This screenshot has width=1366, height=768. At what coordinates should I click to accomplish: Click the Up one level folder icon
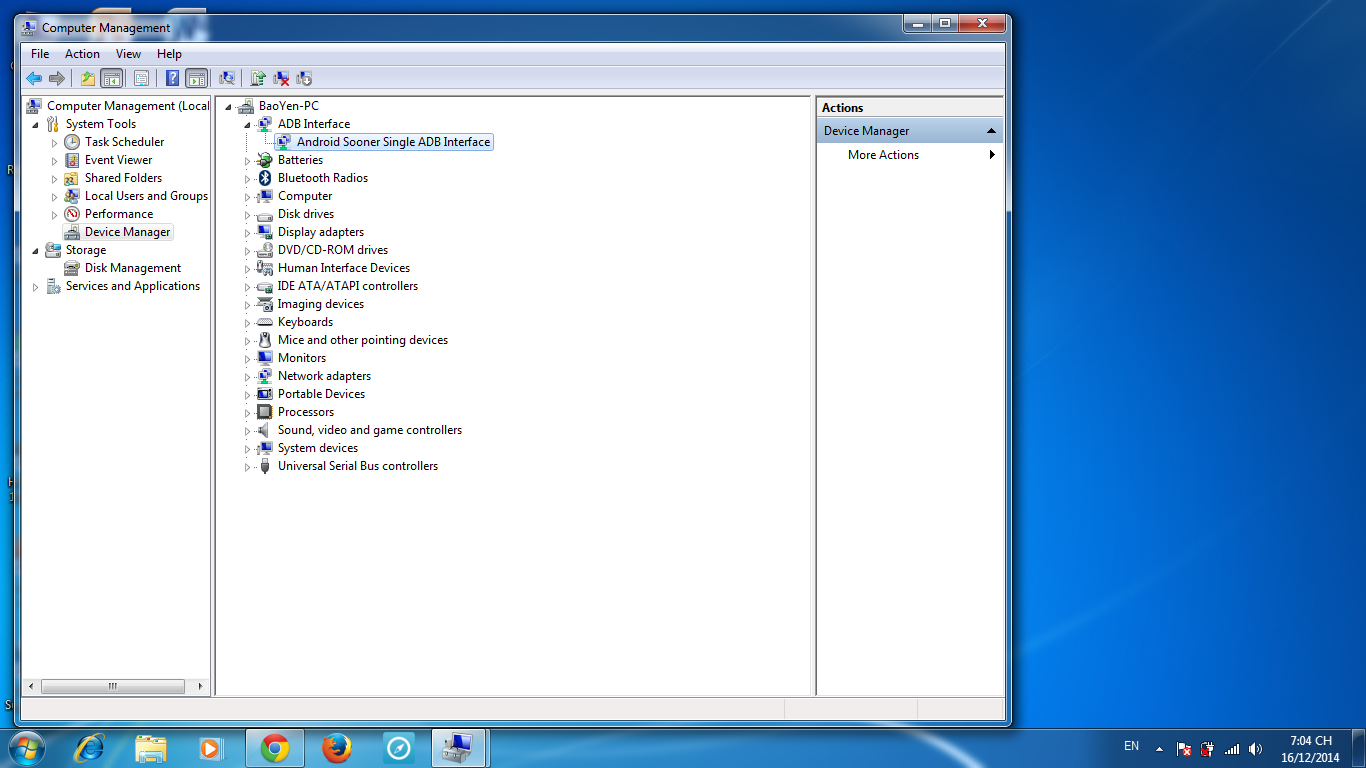point(88,78)
